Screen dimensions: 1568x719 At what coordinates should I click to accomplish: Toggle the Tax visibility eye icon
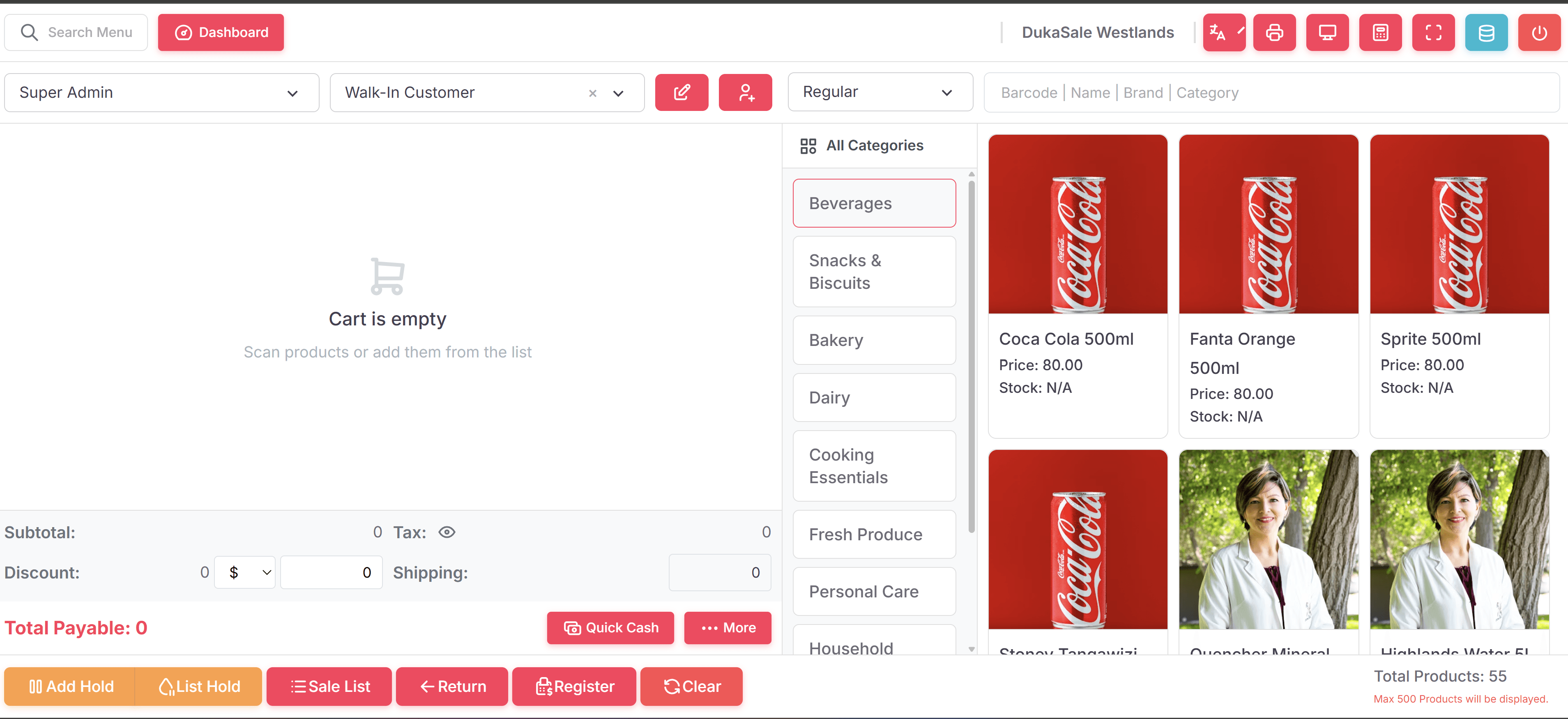point(447,532)
